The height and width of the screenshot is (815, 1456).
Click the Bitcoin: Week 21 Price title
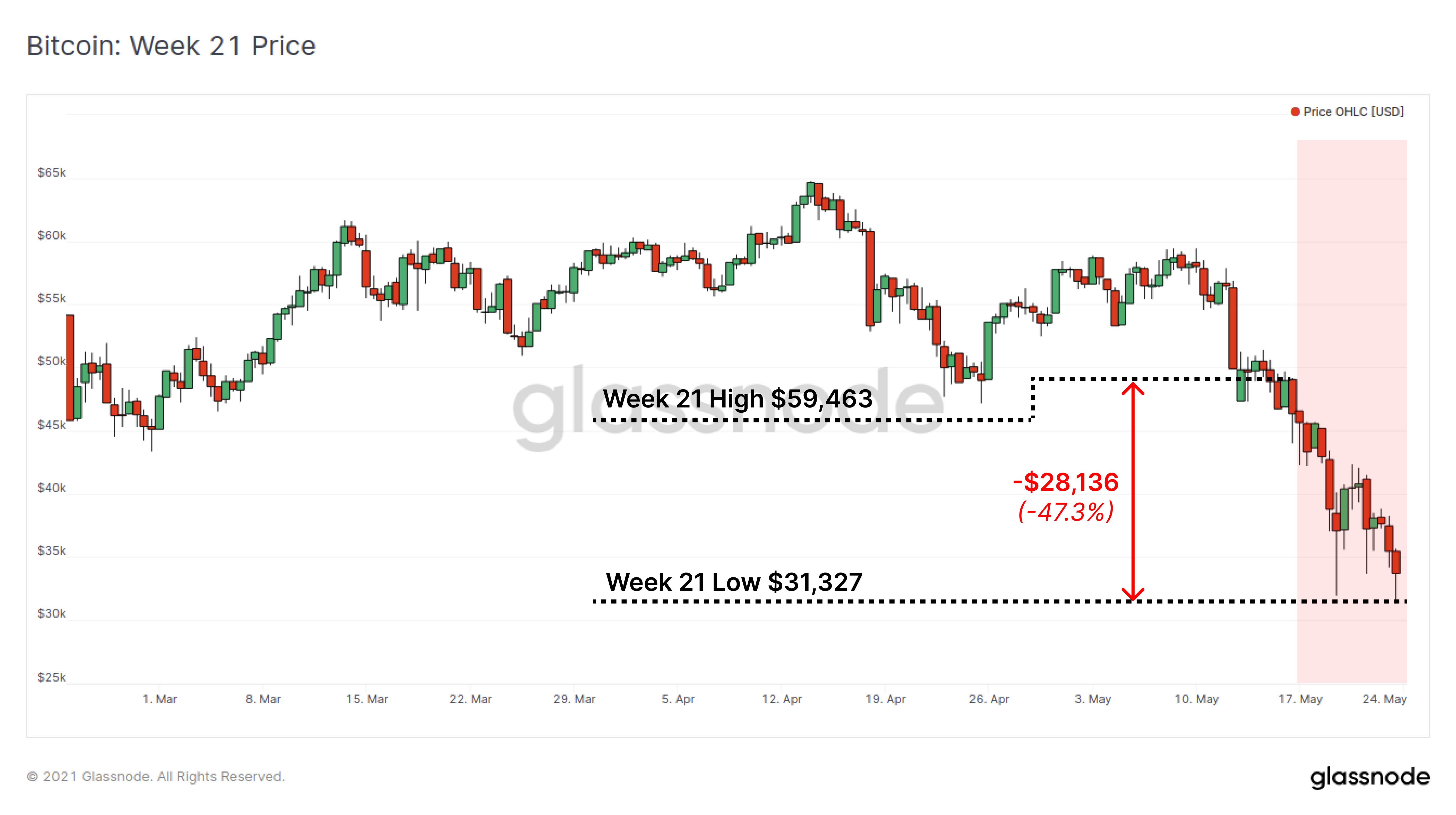pyautogui.click(x=171, y=46)
